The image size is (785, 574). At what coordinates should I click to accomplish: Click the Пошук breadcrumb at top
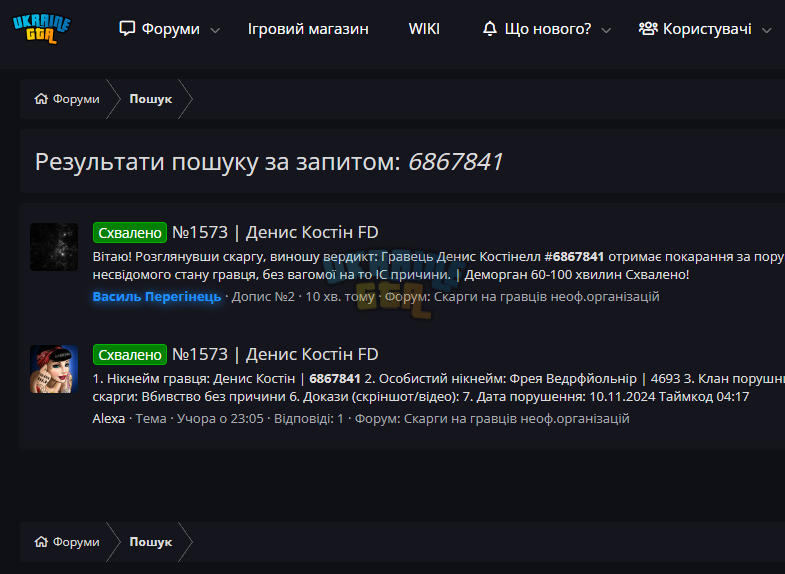click(x=151, y=99)
